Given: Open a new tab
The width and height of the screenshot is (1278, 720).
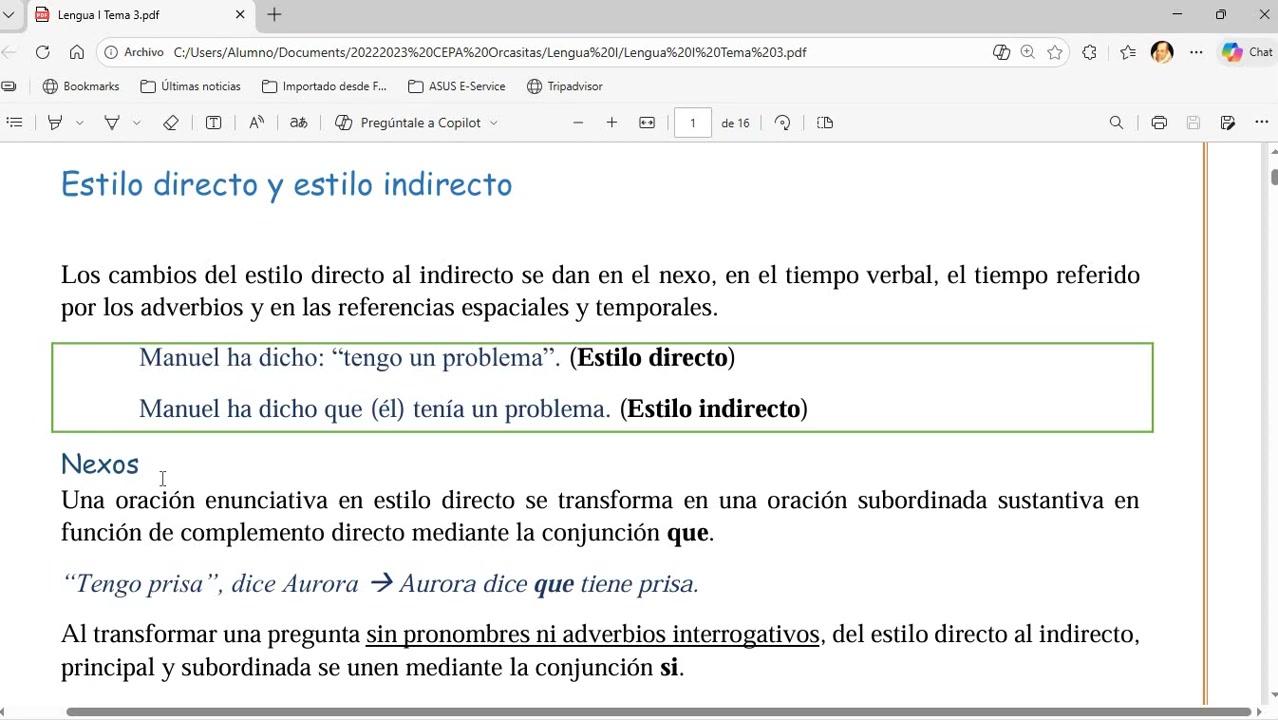Looking at the screenshot, I should point(274,15).
